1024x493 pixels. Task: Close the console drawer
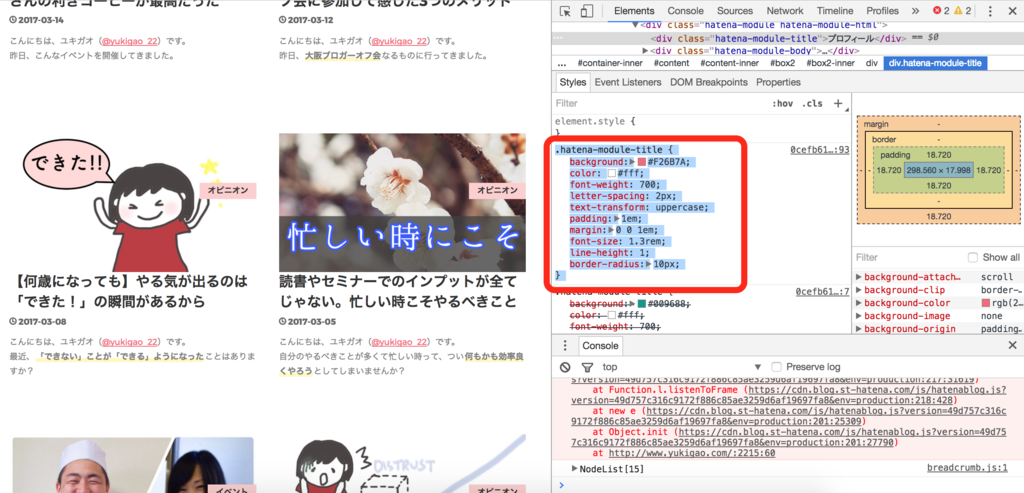(x=1012, y=345)
